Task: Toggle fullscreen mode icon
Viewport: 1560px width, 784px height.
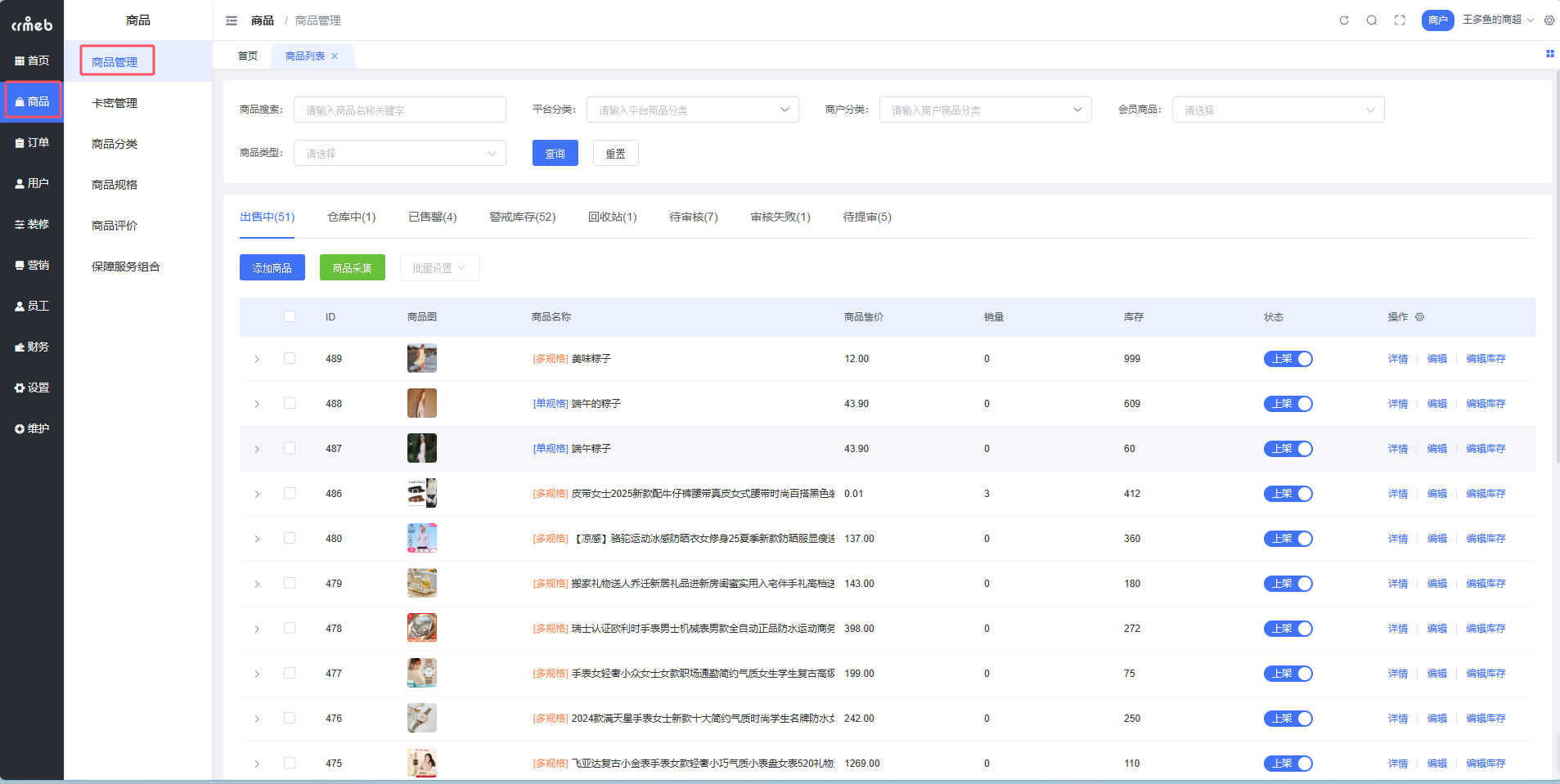Action: tap(1400, 20)
